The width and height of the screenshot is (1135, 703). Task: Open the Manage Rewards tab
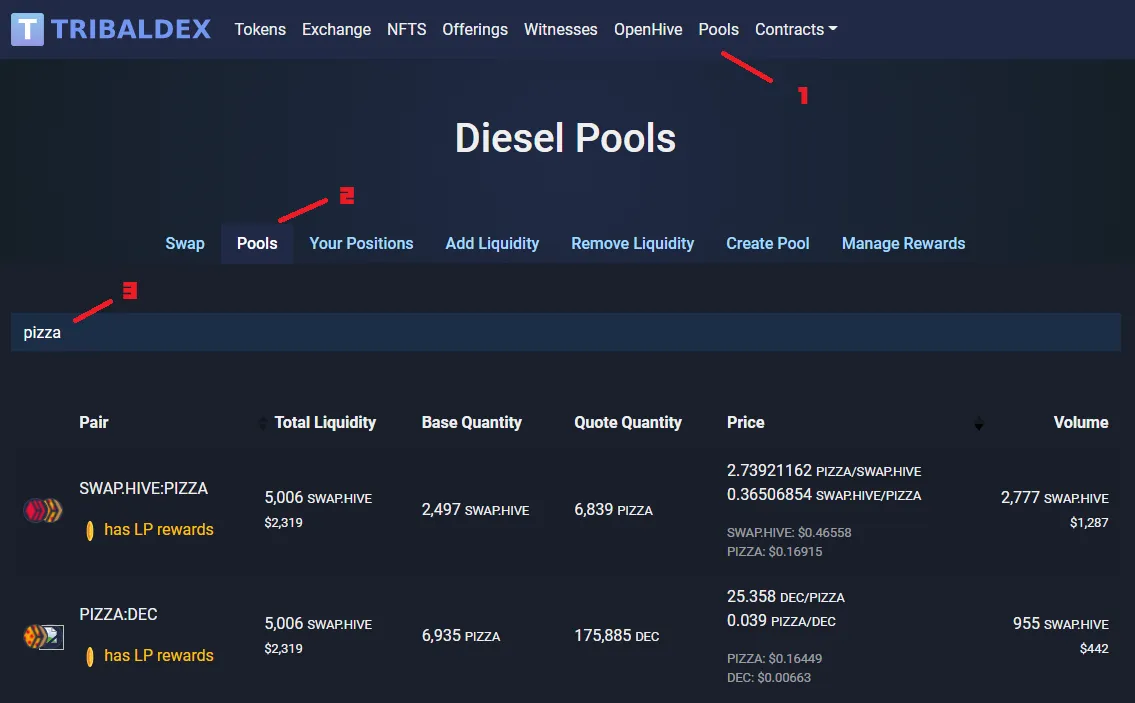(903, 243)
